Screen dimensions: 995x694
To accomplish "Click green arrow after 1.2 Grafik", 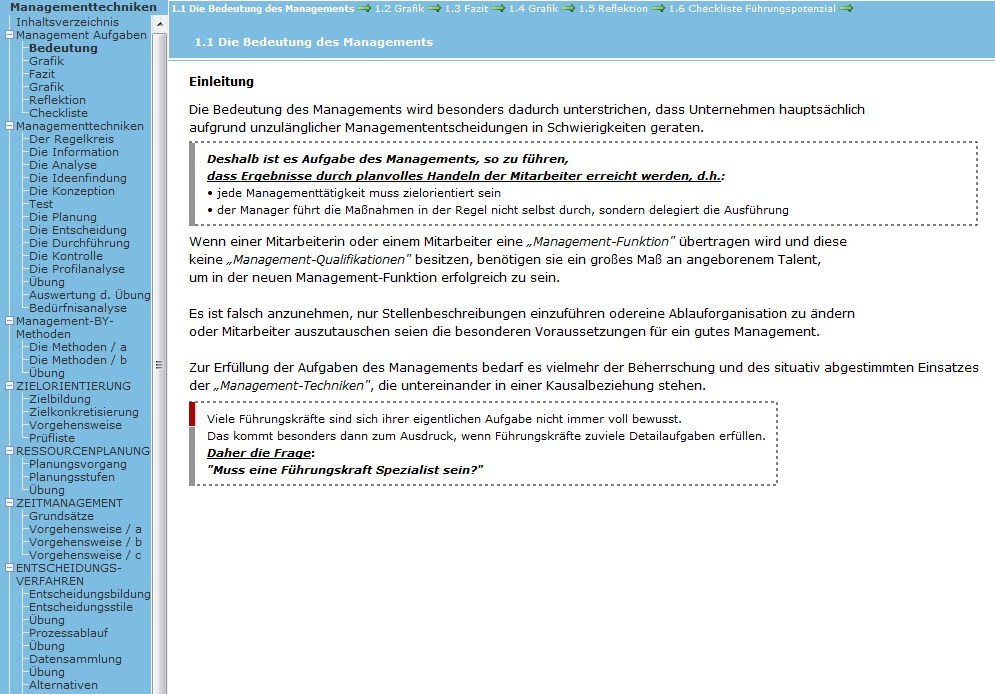I will [434, 9].
